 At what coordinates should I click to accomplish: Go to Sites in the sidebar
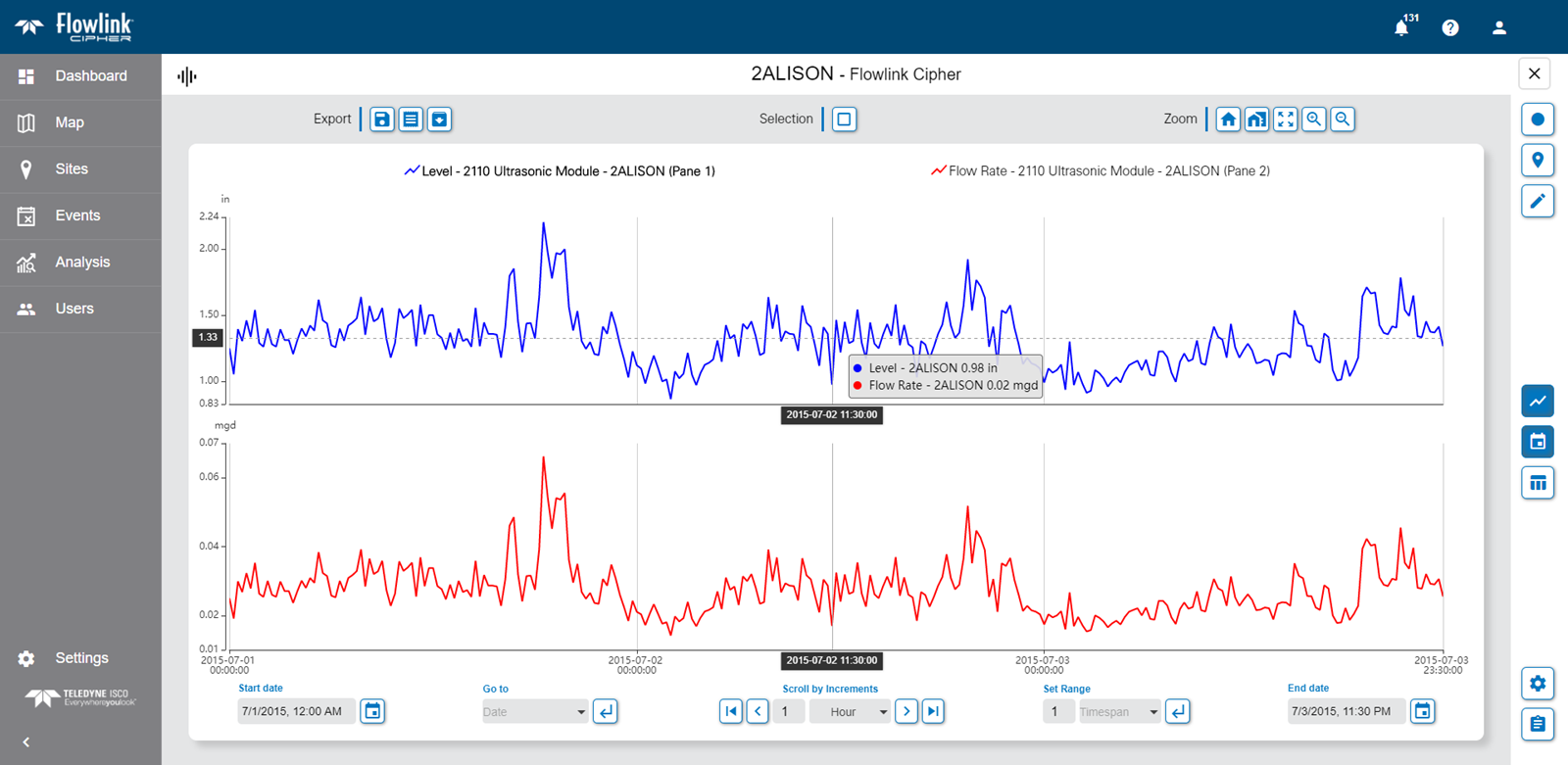(71, 169)
